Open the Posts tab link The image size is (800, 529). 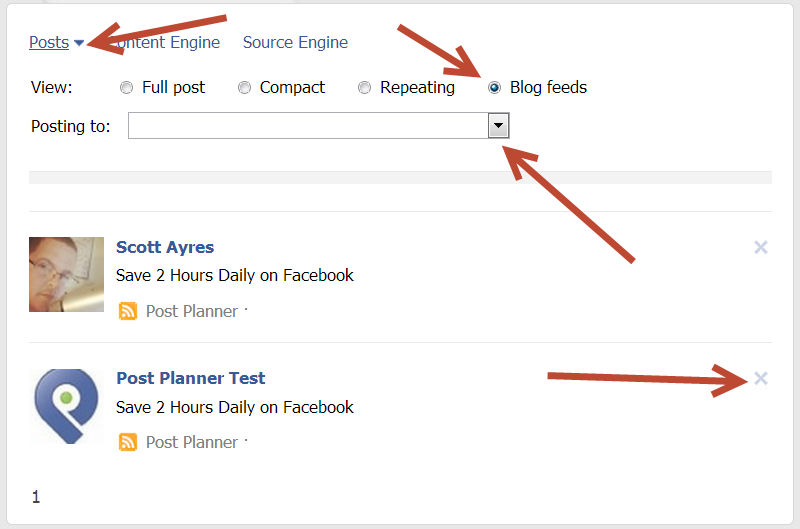[48, 43]
